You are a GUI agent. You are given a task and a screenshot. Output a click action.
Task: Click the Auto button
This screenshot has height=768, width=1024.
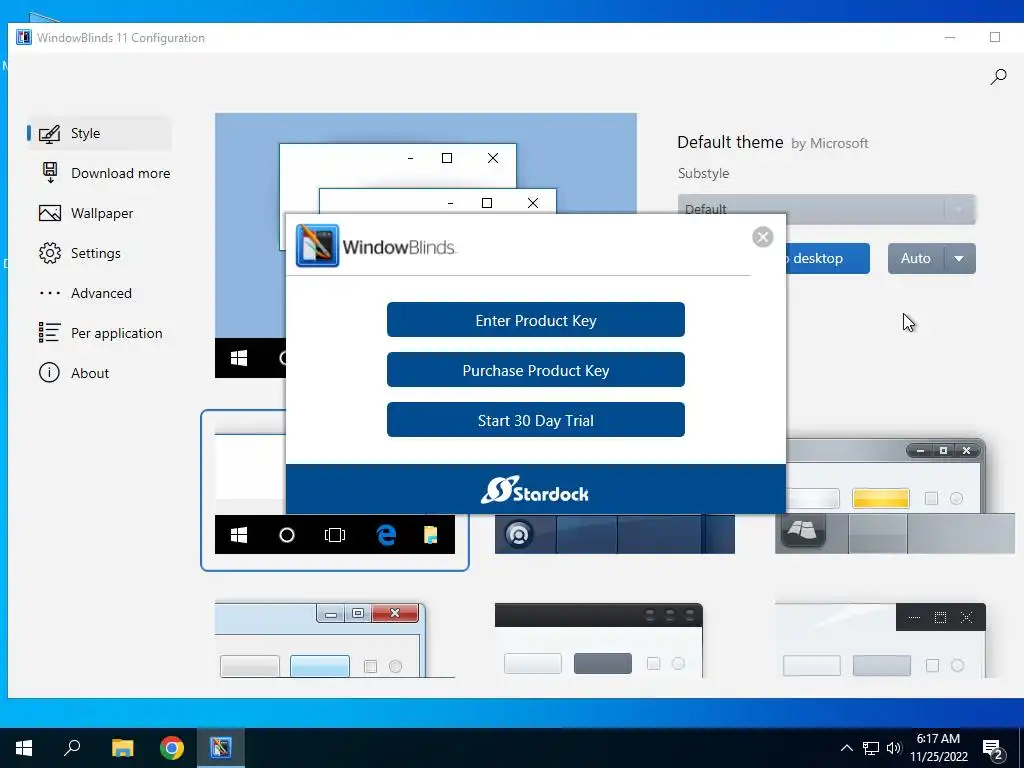tap(916, 259)
